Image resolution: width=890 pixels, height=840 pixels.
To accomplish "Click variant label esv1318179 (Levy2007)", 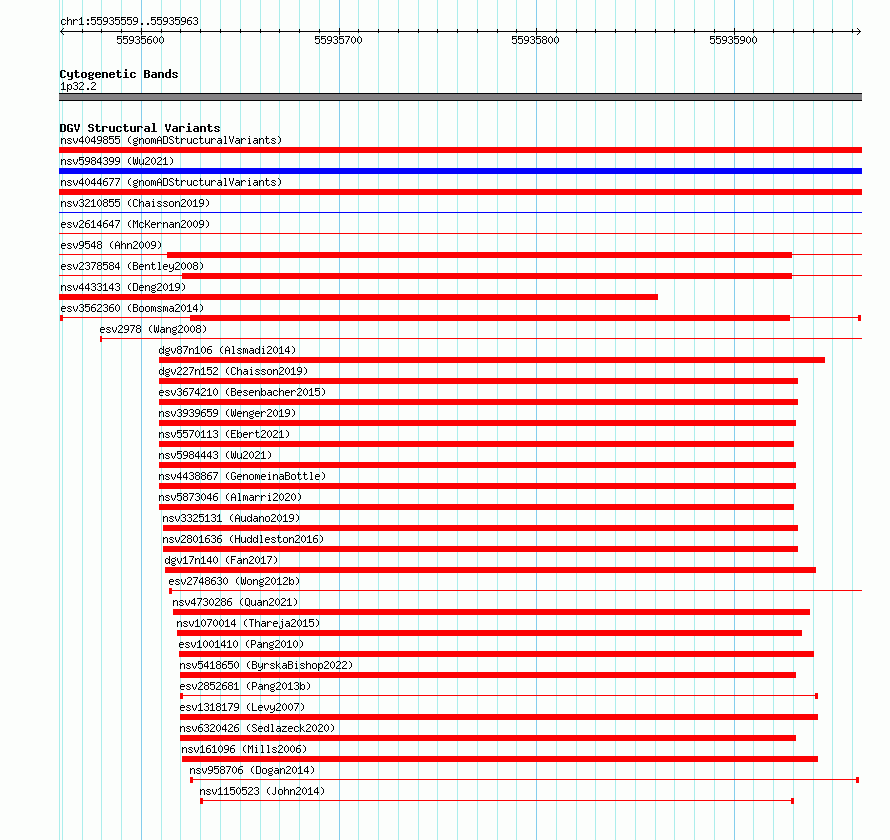I will tap(242, 707).
